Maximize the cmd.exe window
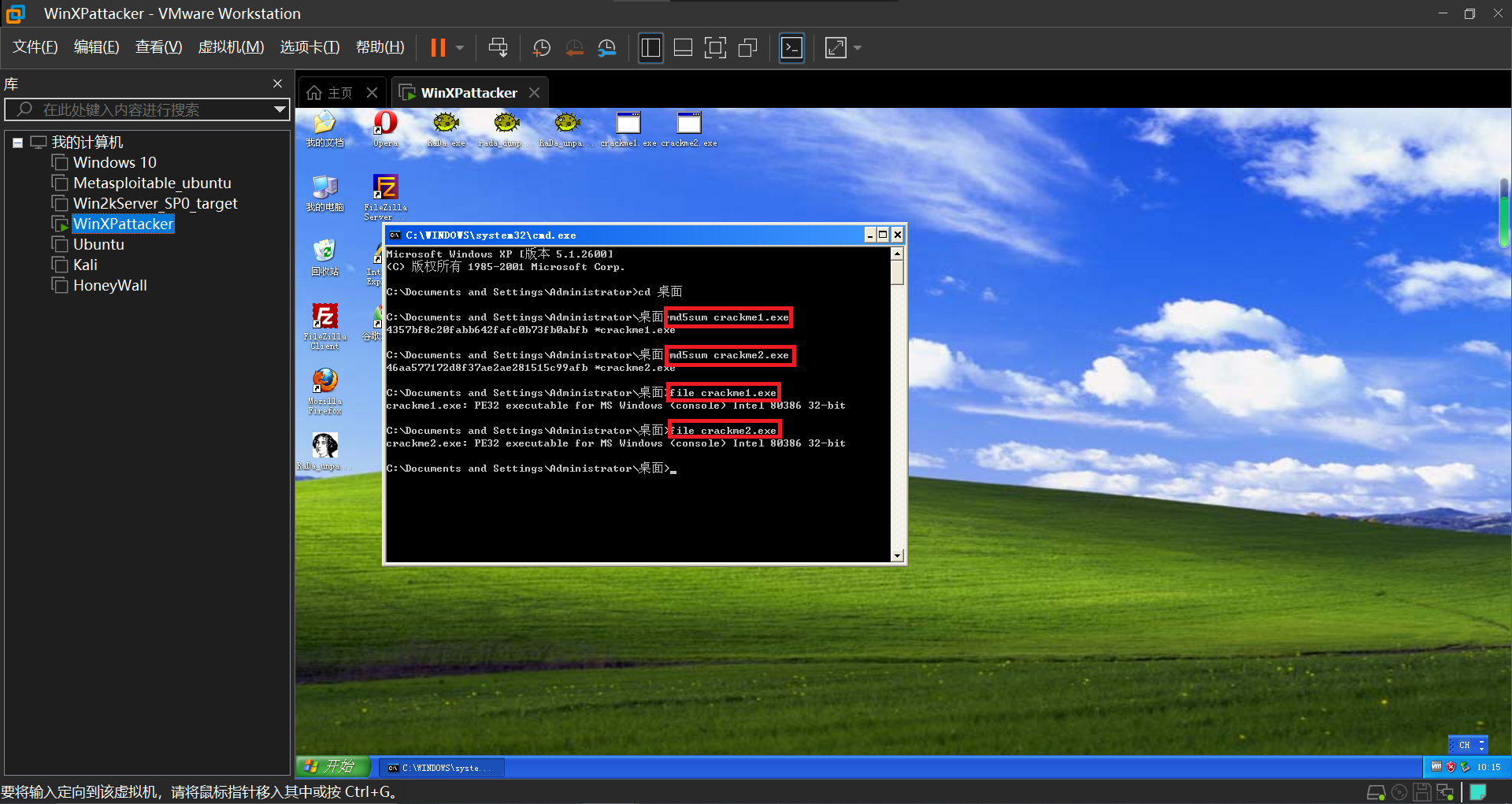The width and height of the screenshot is (1512, 804). coord(884,235)
